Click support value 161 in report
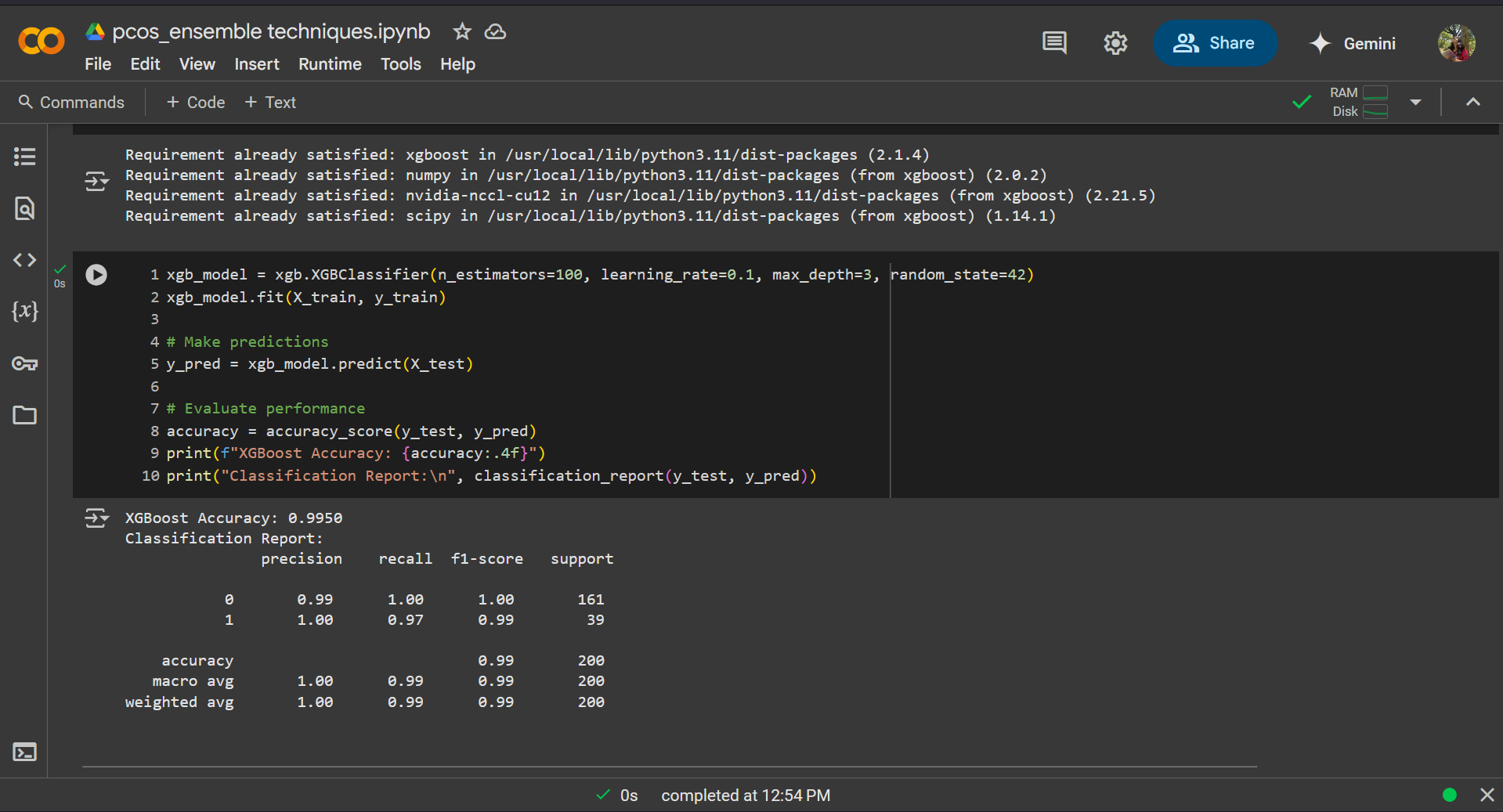This screenshot has width=1503, height=812. click(591, 600)
